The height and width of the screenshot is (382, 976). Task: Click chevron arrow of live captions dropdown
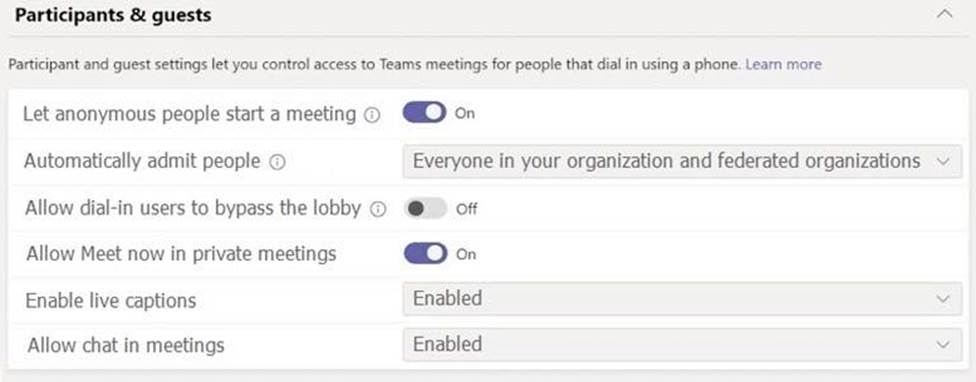point(944,299)
